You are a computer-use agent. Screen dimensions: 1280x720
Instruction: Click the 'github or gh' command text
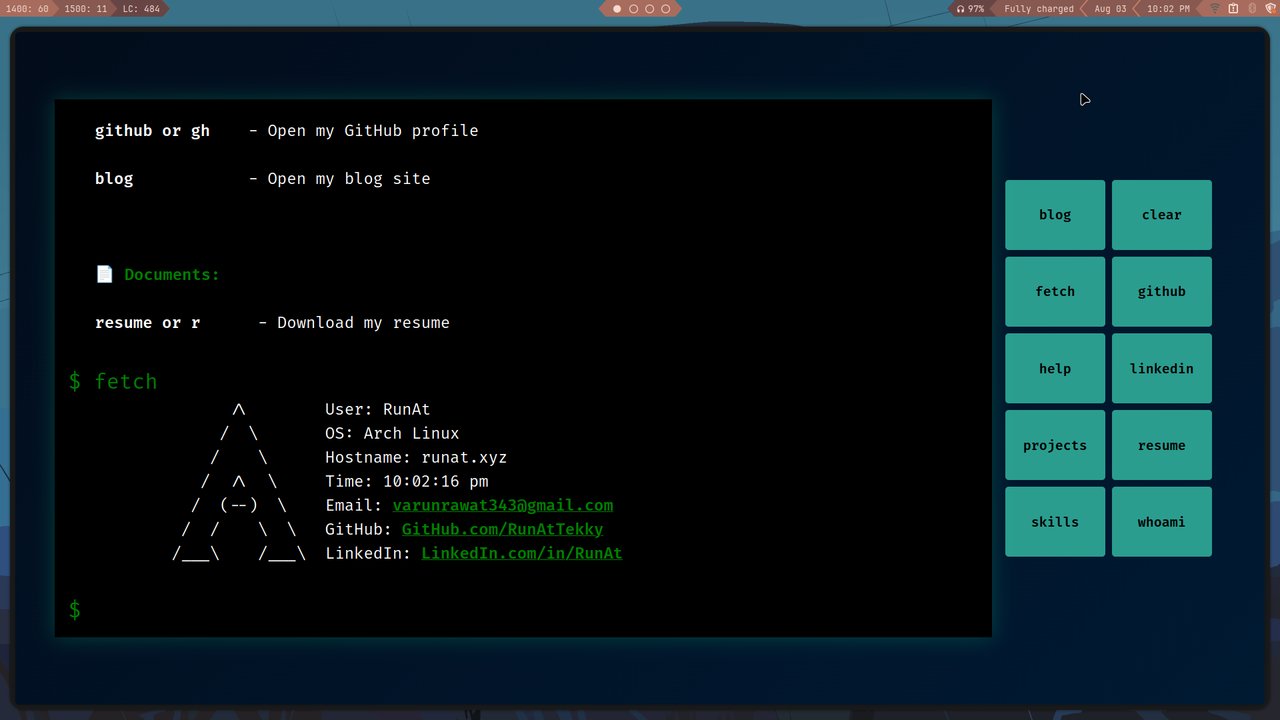point(152,131)
